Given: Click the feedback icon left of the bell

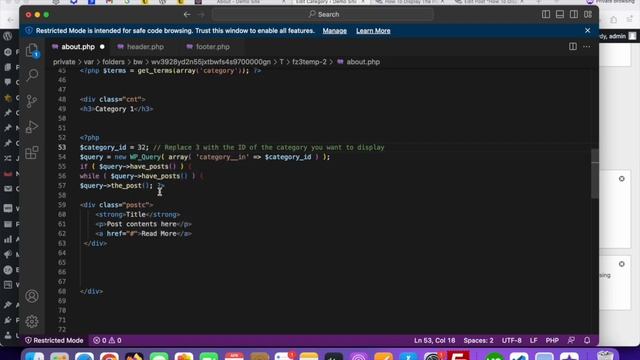Looking at the screenshot, I should click(571, 340).
